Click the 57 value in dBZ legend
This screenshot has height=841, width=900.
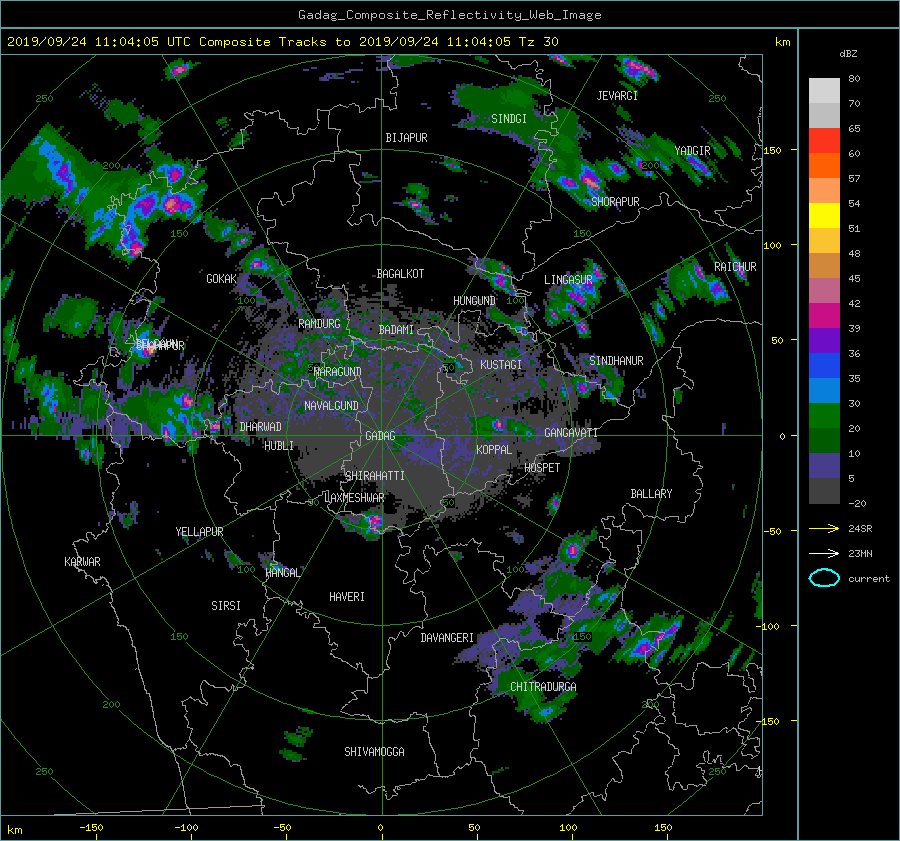point(854,179)
